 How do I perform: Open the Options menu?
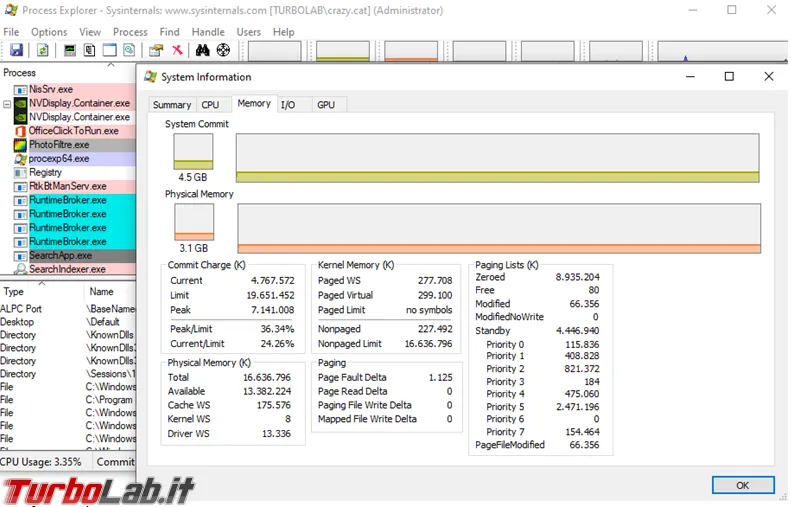(x=49, y=32)
